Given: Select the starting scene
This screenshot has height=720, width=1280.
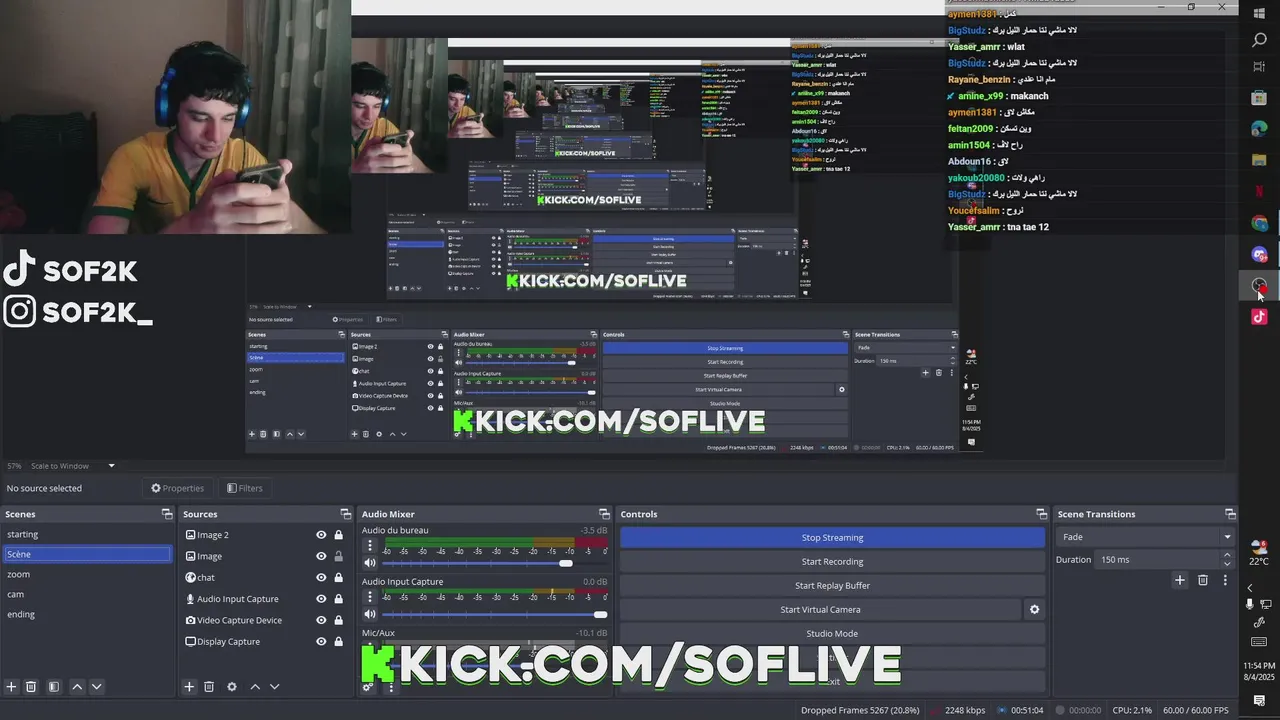Looking at the screenshot, I should (87, 534).
